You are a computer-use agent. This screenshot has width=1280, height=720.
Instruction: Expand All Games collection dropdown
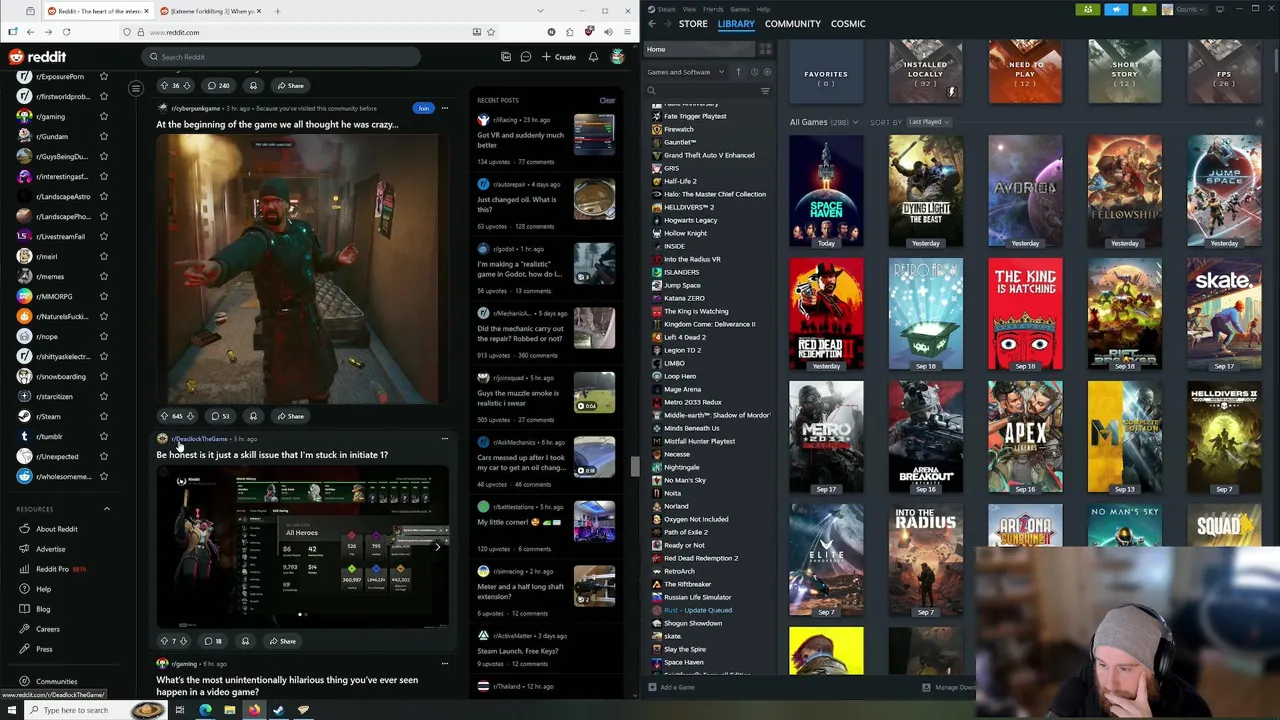tap(855, 122)
